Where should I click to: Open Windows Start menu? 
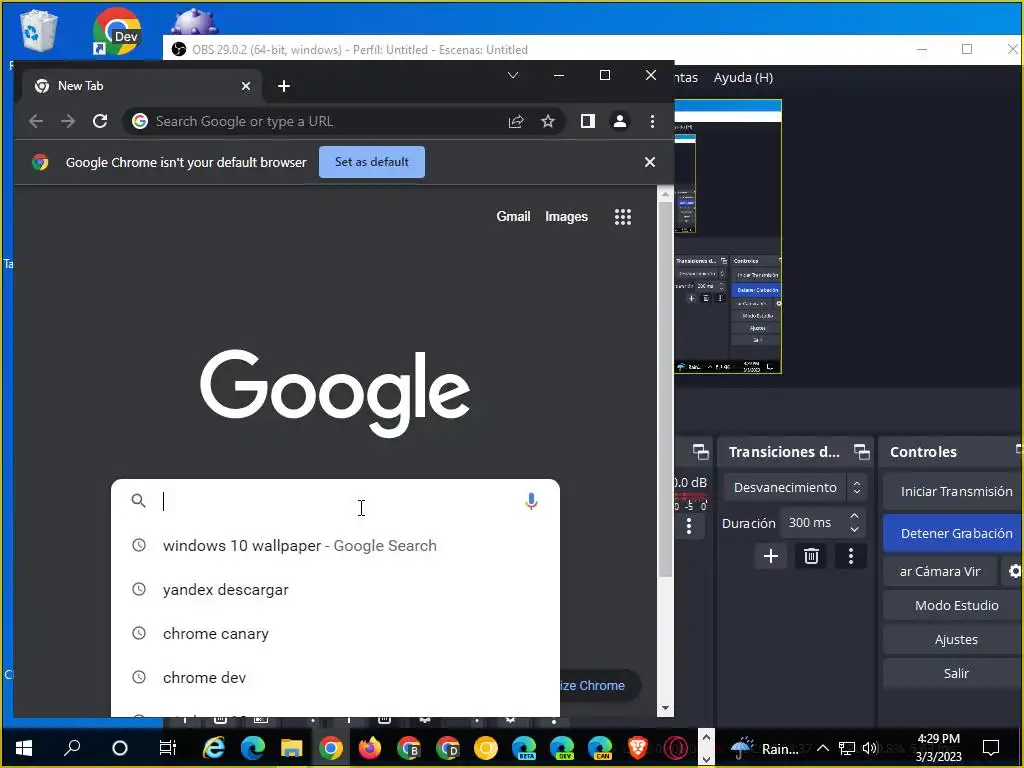click(x=24, y=748)
